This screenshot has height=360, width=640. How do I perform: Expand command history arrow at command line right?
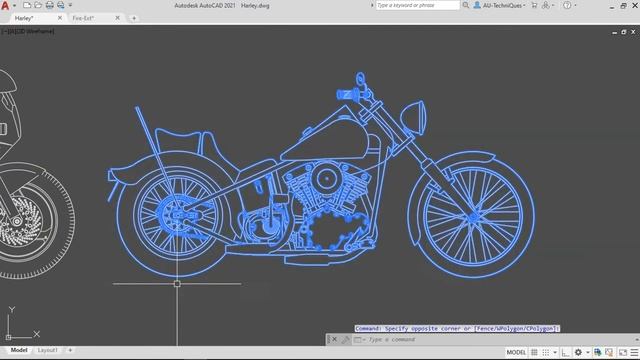[x=636, y=340]
